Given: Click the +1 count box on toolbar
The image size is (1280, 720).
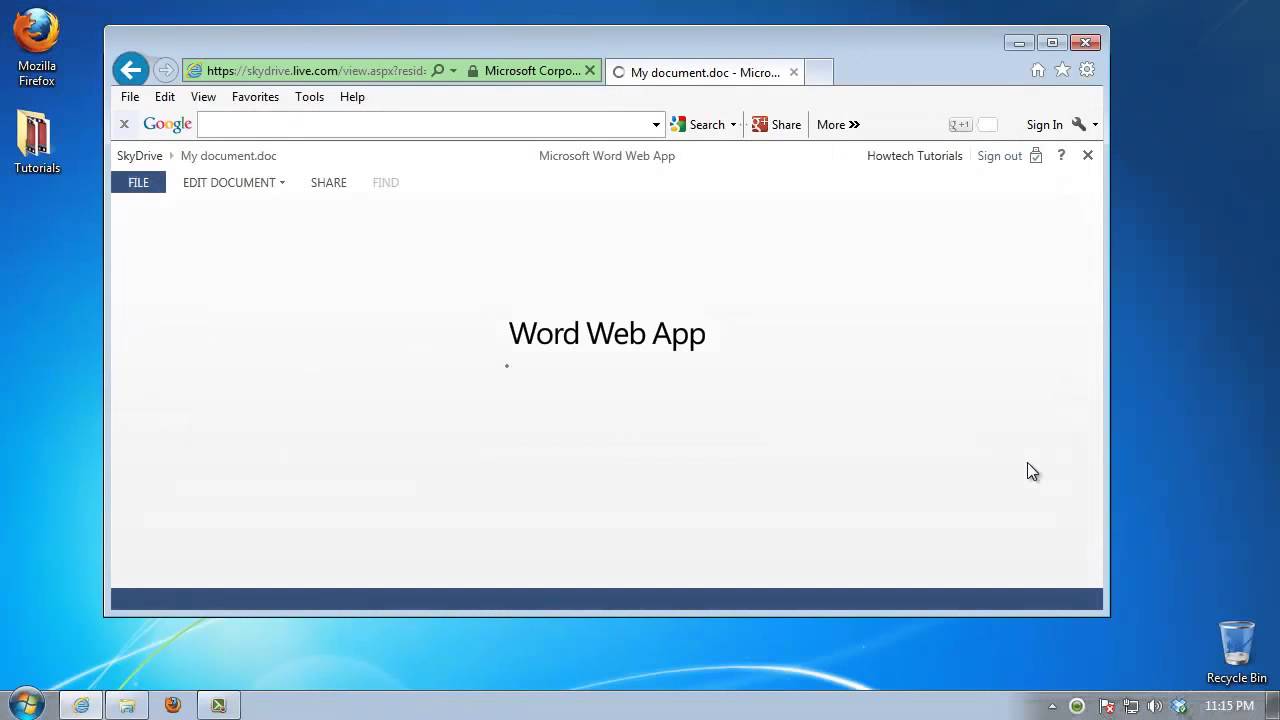Looking at the screenshot, I should [988, 125].
